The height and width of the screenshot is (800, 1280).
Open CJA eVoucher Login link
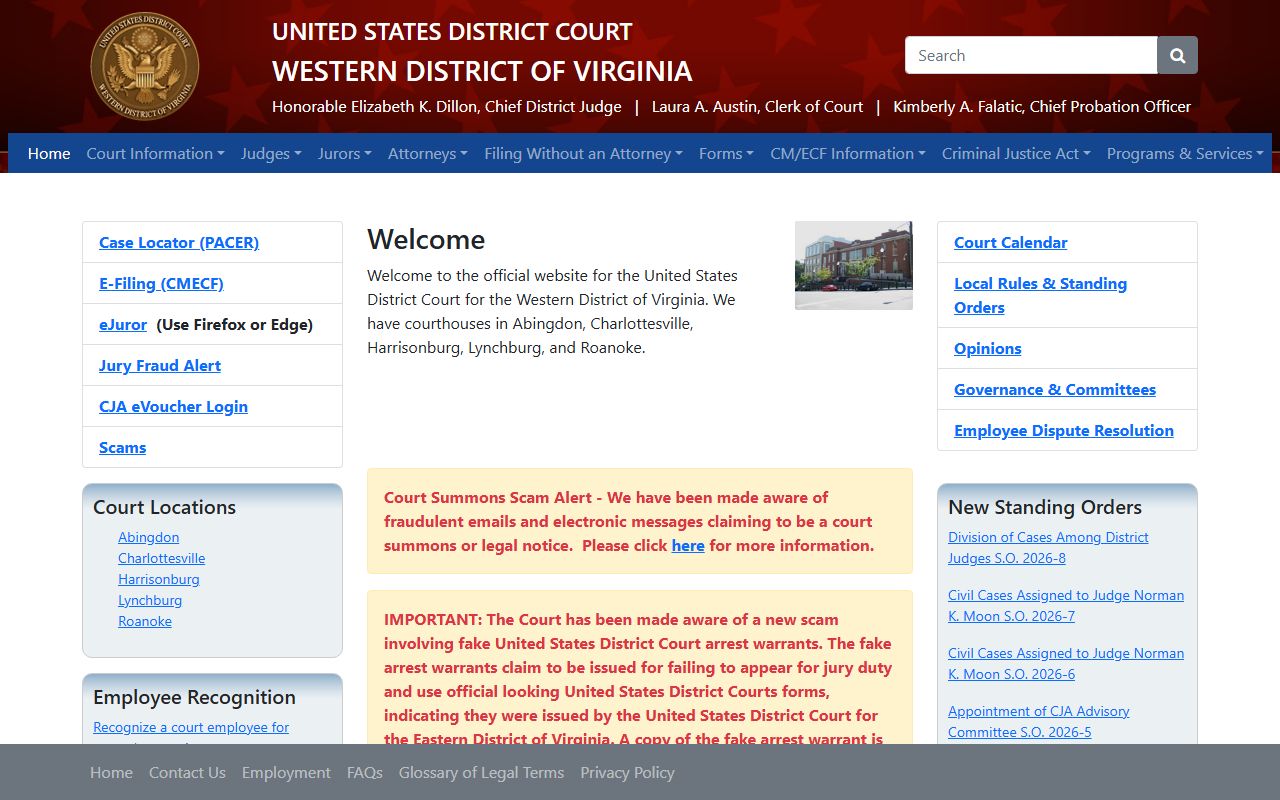(x=173, y=406)
